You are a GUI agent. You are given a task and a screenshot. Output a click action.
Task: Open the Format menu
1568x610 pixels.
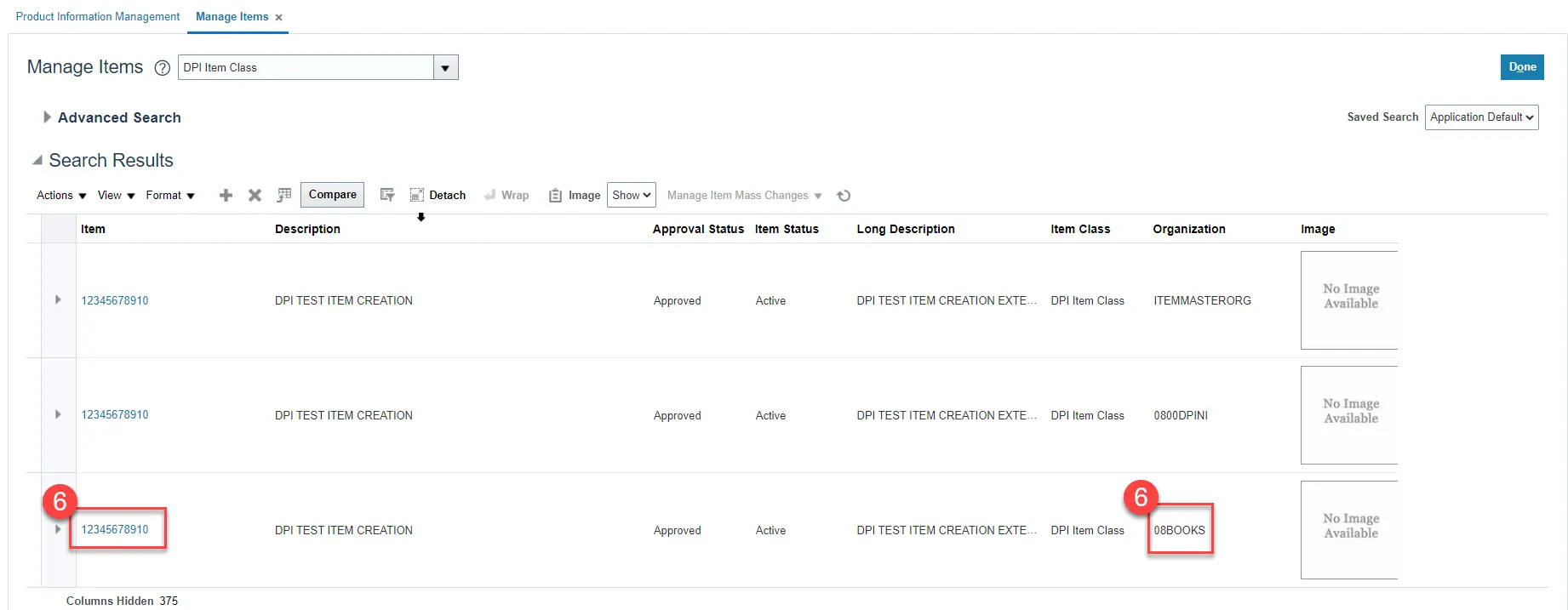170,196
